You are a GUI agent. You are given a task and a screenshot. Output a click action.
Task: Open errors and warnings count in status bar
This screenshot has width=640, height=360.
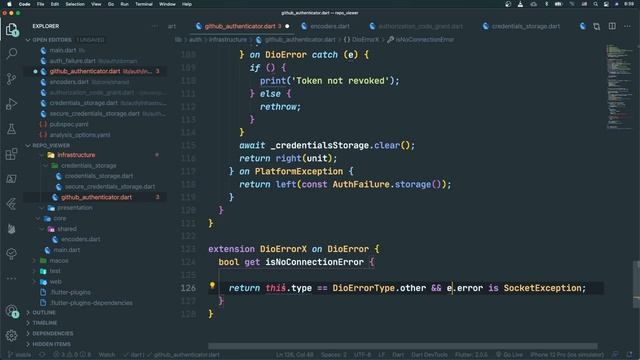73,355
